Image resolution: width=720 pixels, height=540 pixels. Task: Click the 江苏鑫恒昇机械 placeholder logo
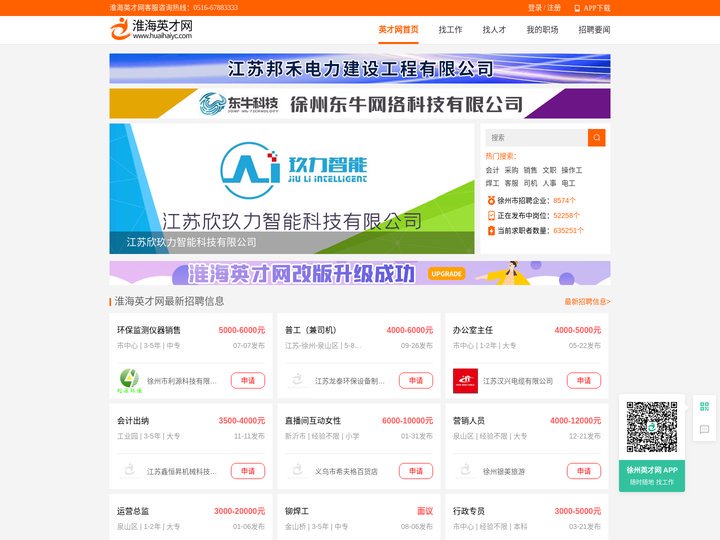pyautogui.click(x=129, y=471)
